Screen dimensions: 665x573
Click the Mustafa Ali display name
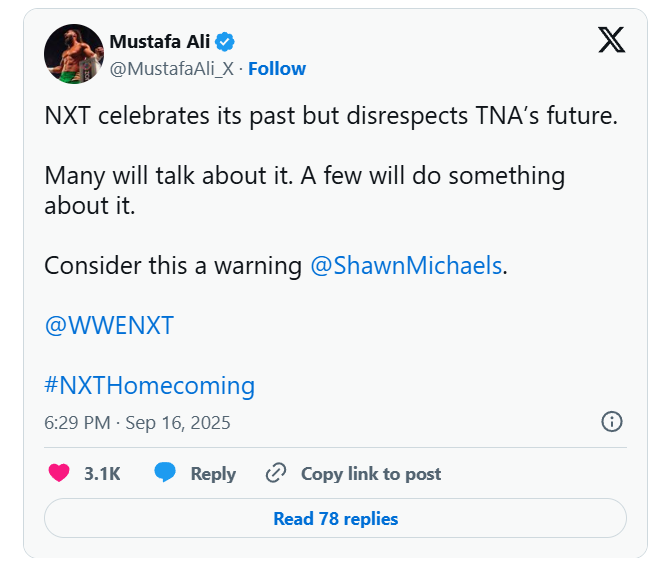(160, 41)
